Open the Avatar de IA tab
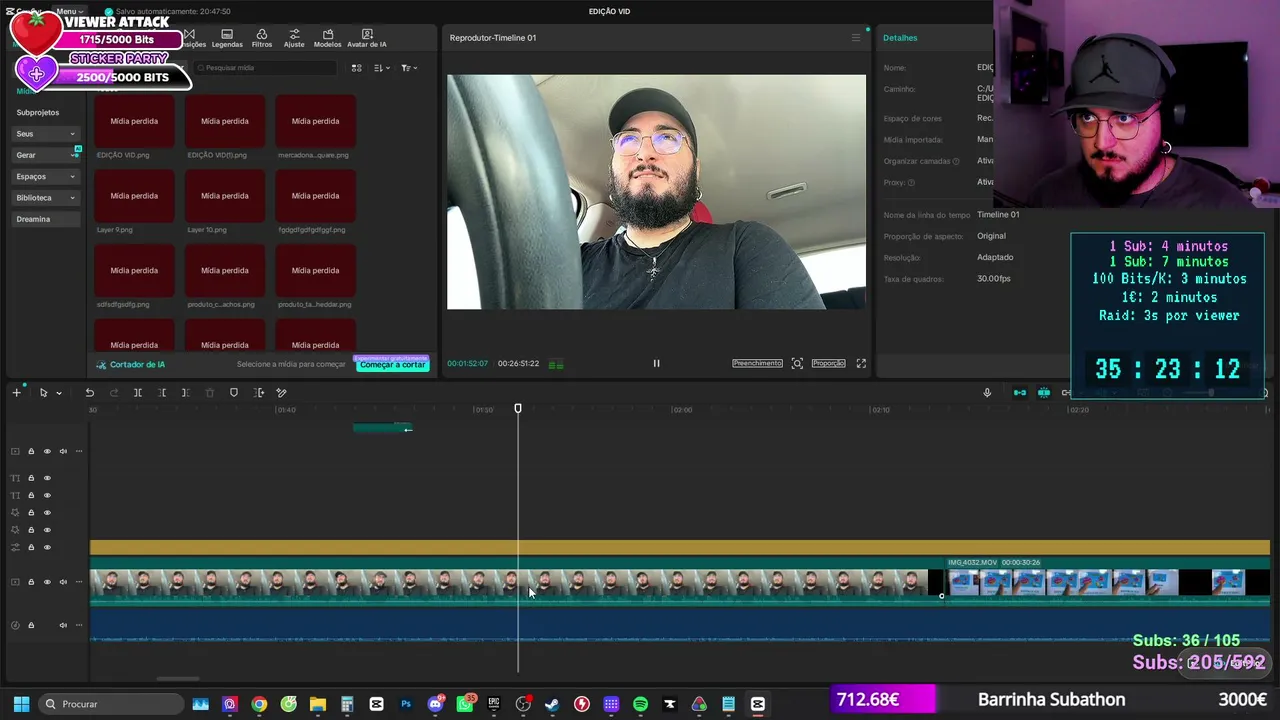This screenshot has height=720, width=1280. [367, 38]
